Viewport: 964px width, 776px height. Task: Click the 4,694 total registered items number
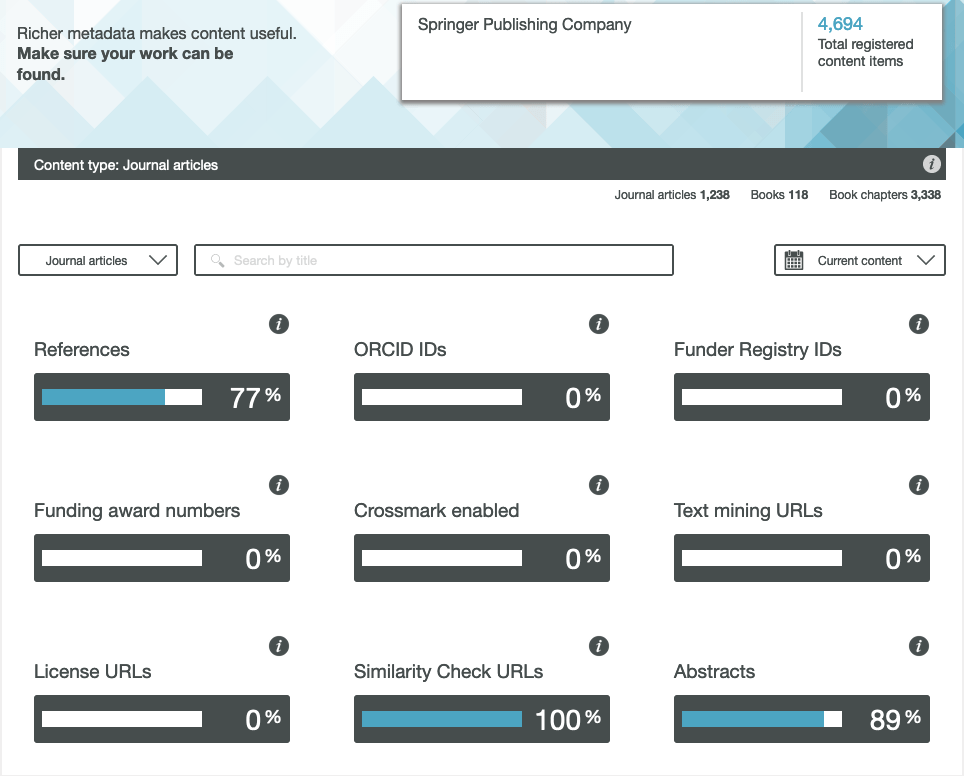click(x=840, y=24)
